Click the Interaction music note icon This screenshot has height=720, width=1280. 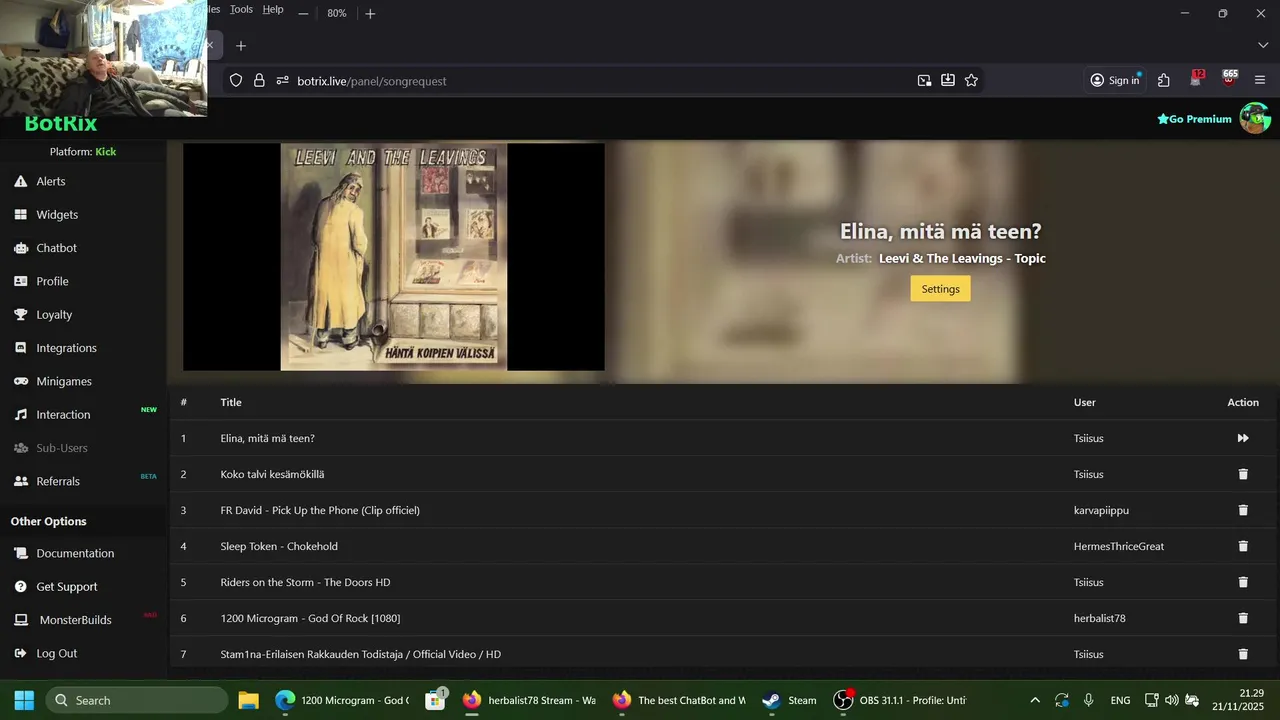click(20, 414)
